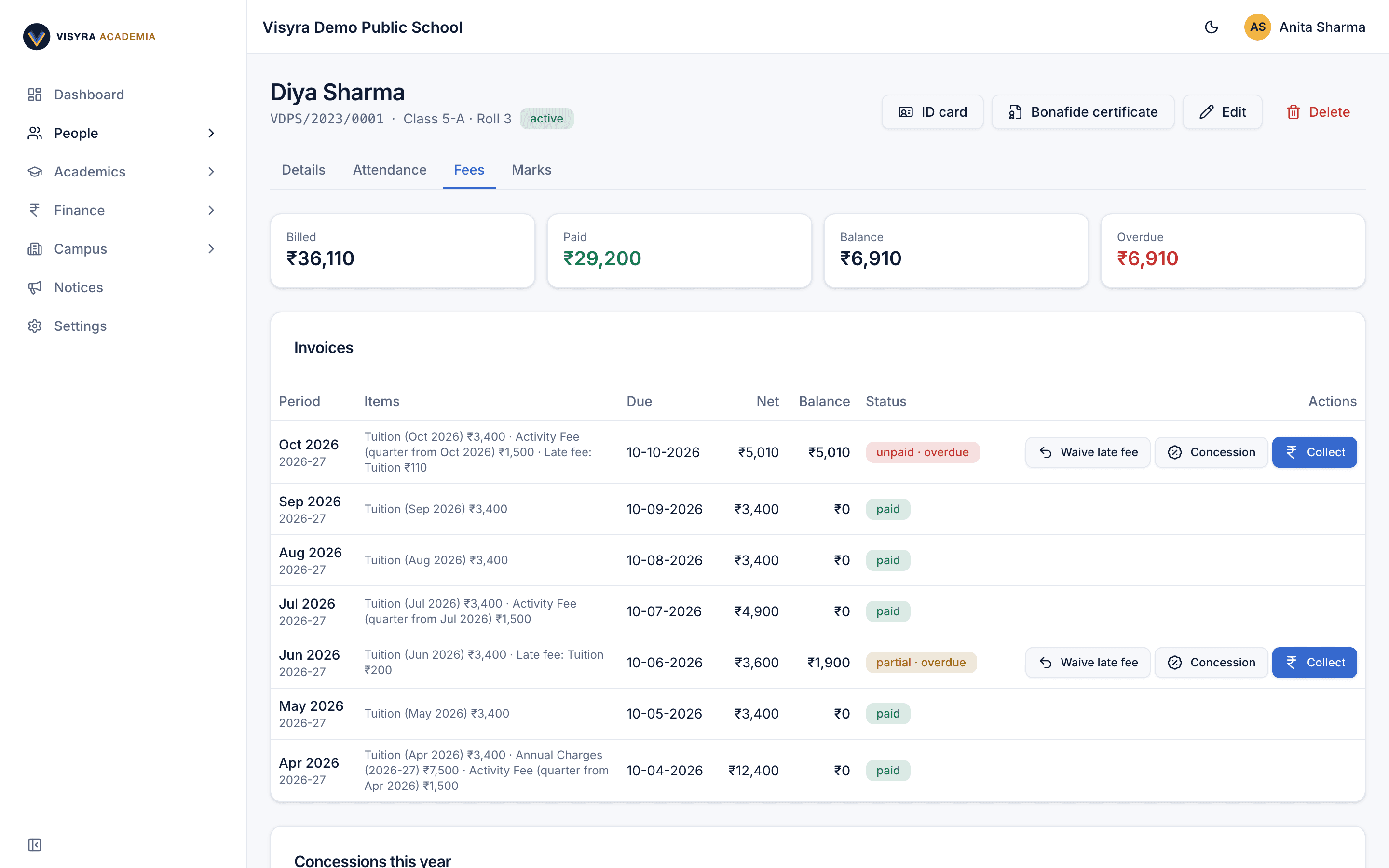Expand the Finance menu chevron
This screenshot has height=868, width=1389.
tap(211, 210)
